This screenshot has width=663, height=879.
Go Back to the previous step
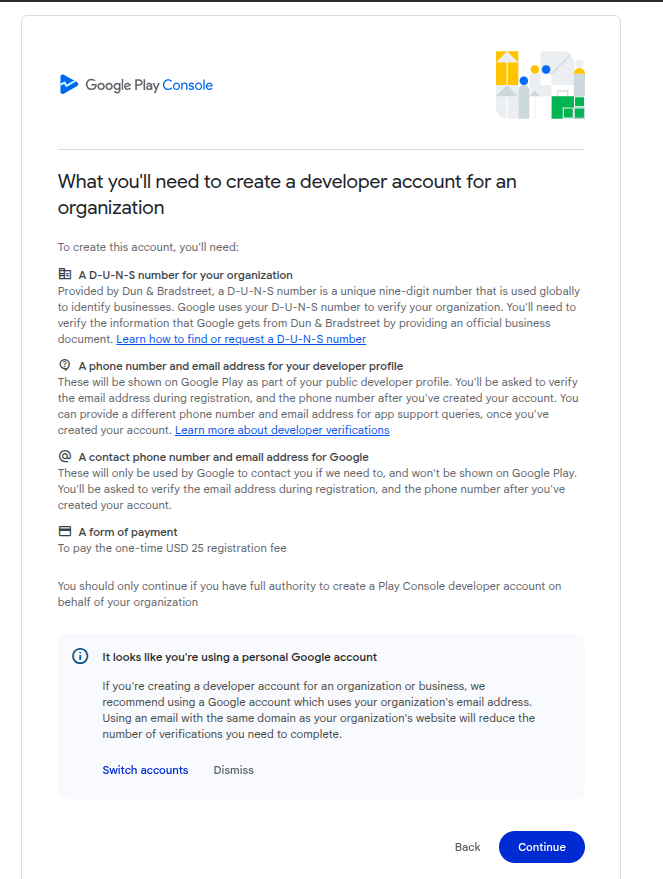(467, 847)
